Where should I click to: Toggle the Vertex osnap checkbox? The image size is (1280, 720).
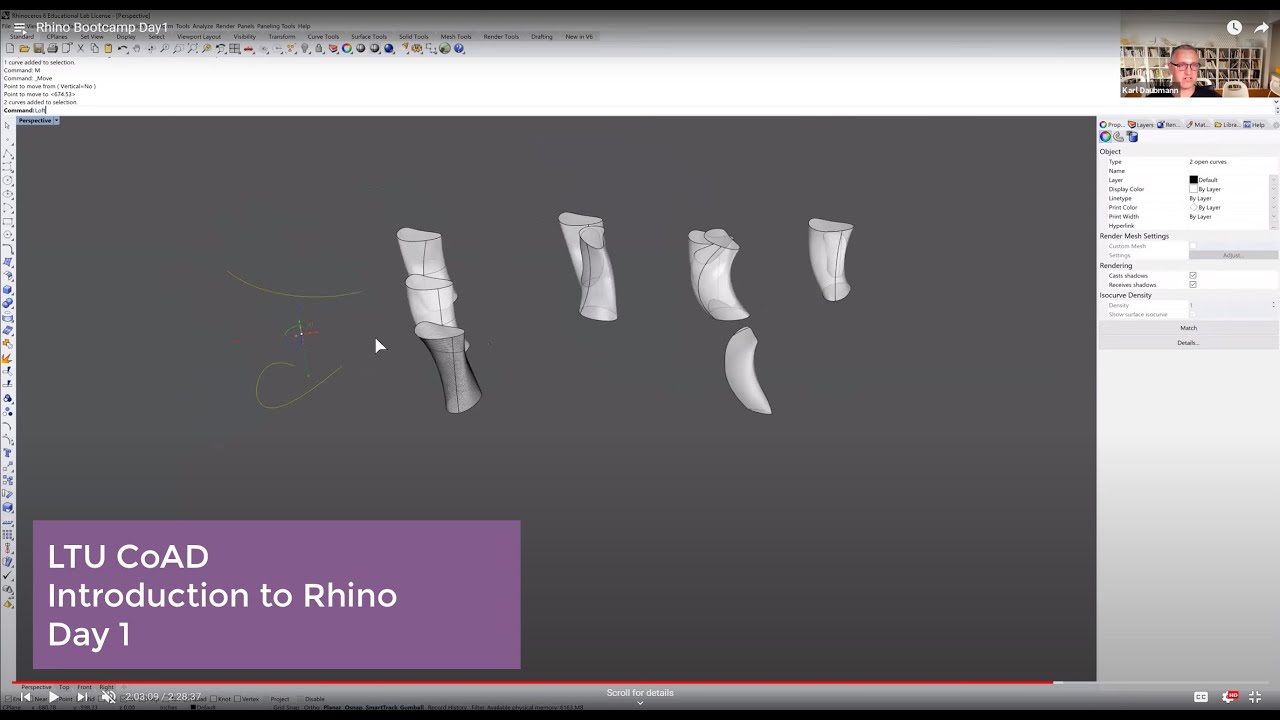pos(237,699)
